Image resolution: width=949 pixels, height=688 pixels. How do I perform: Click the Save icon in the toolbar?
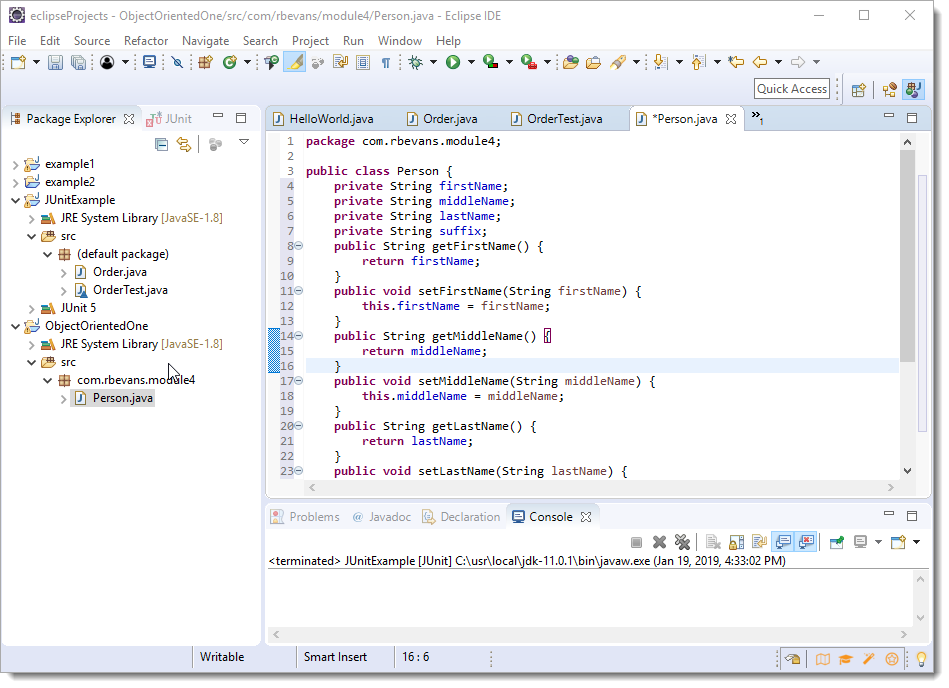[x=55, y=62]
